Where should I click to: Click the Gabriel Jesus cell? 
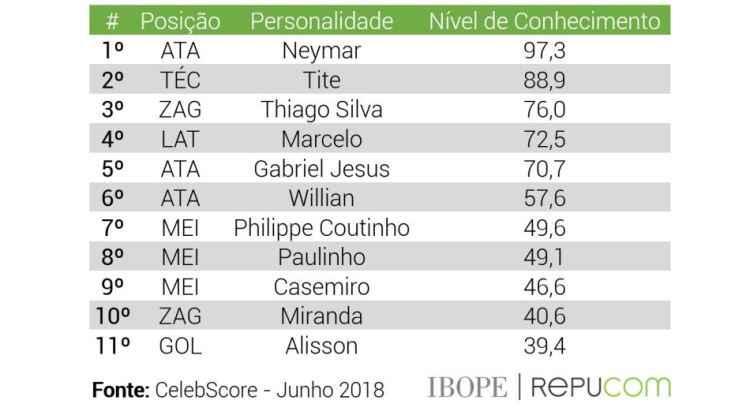point(321,169)
